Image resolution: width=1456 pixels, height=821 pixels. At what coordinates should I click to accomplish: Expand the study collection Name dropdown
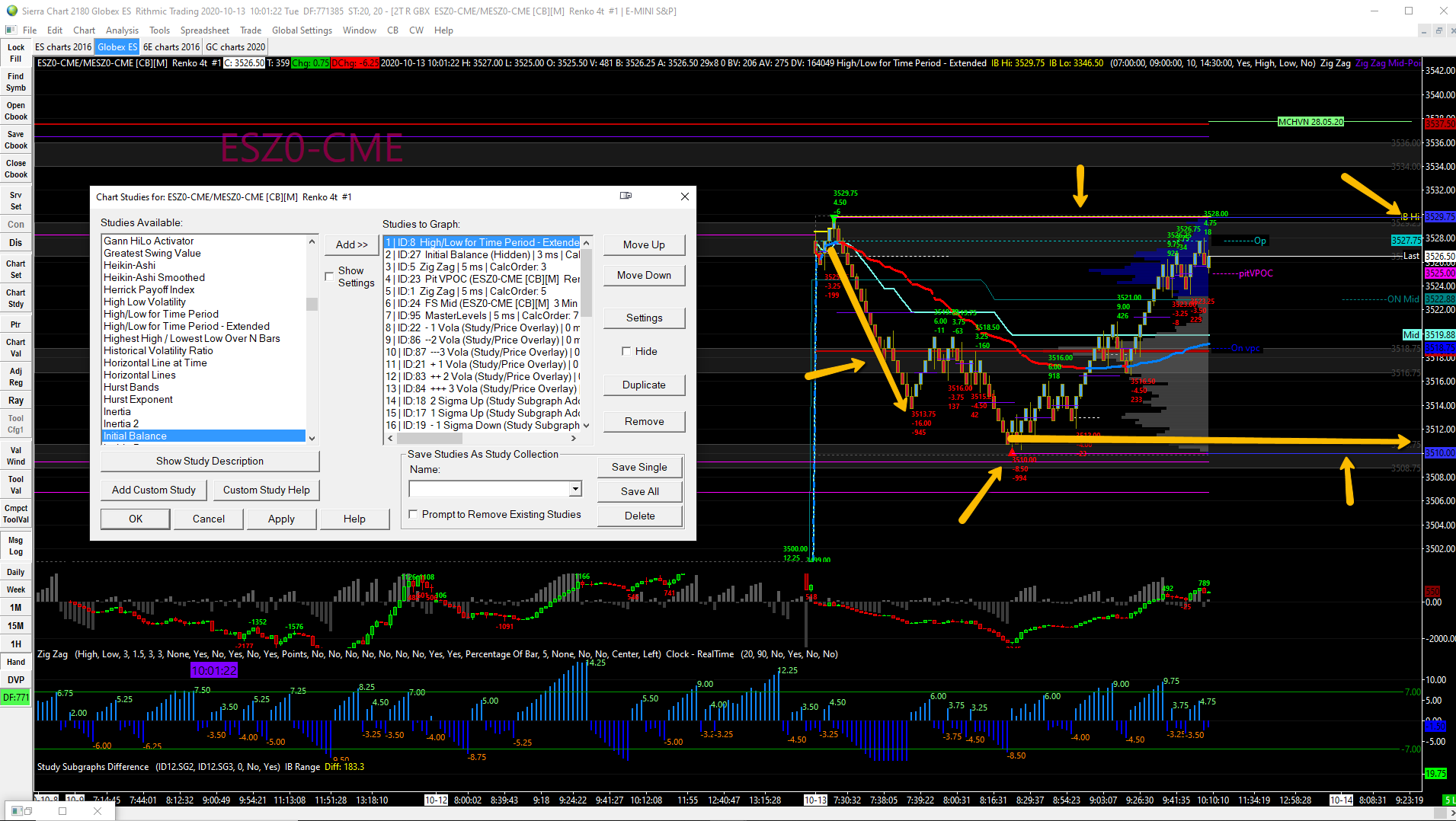click(x=576, y=489)
